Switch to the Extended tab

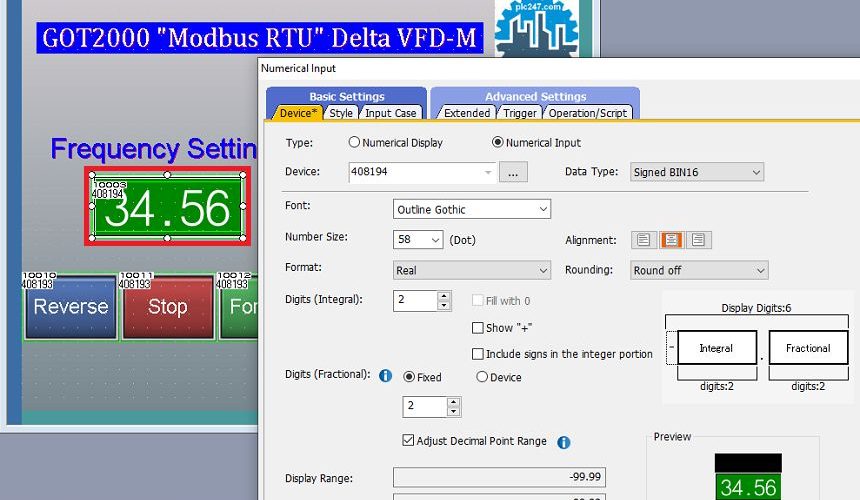pyautogui.click(x=467, y=113)
